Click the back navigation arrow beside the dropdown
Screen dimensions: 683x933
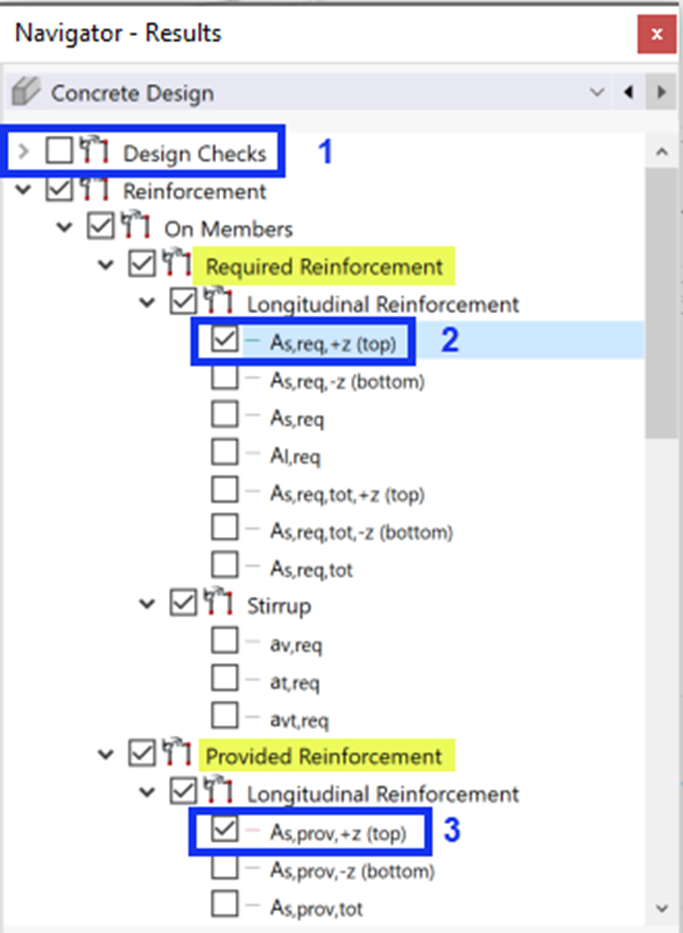(x=628, y=92)
